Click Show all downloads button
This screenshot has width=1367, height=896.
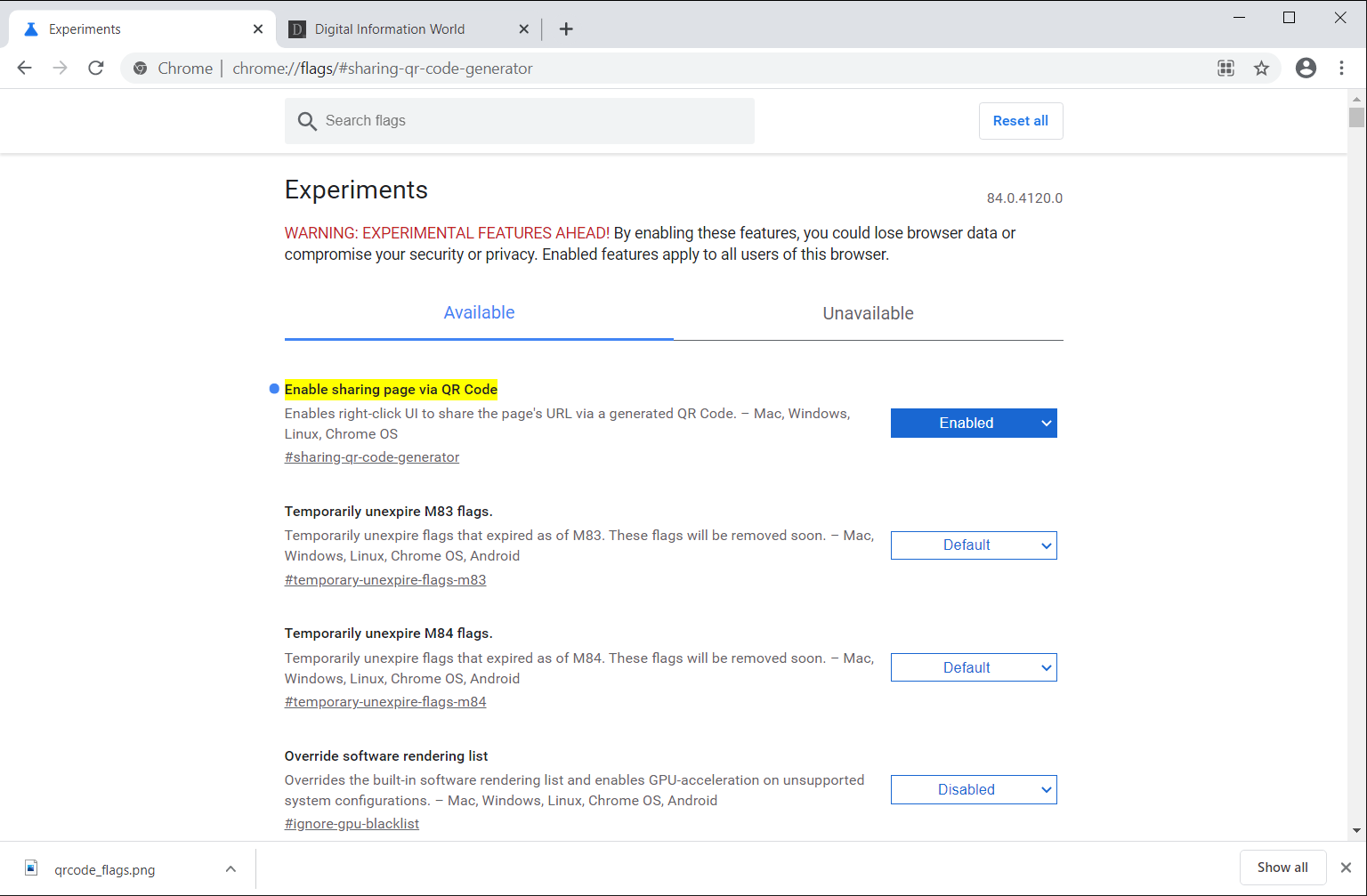click(x=1282, y=868)
